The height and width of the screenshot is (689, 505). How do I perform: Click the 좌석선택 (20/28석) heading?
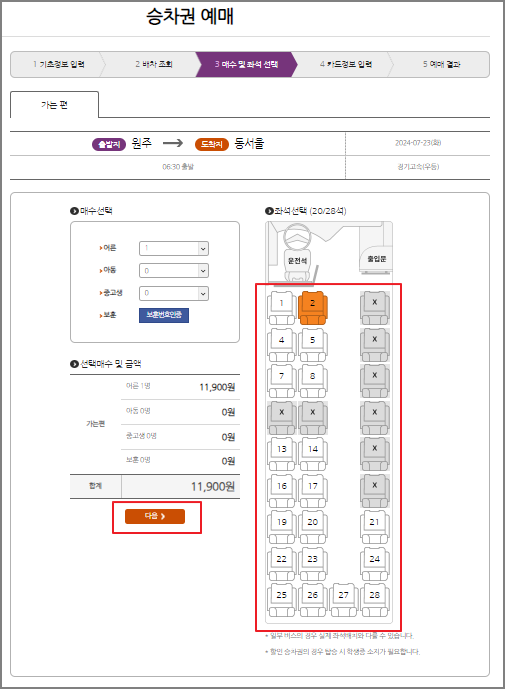[306, 211]
